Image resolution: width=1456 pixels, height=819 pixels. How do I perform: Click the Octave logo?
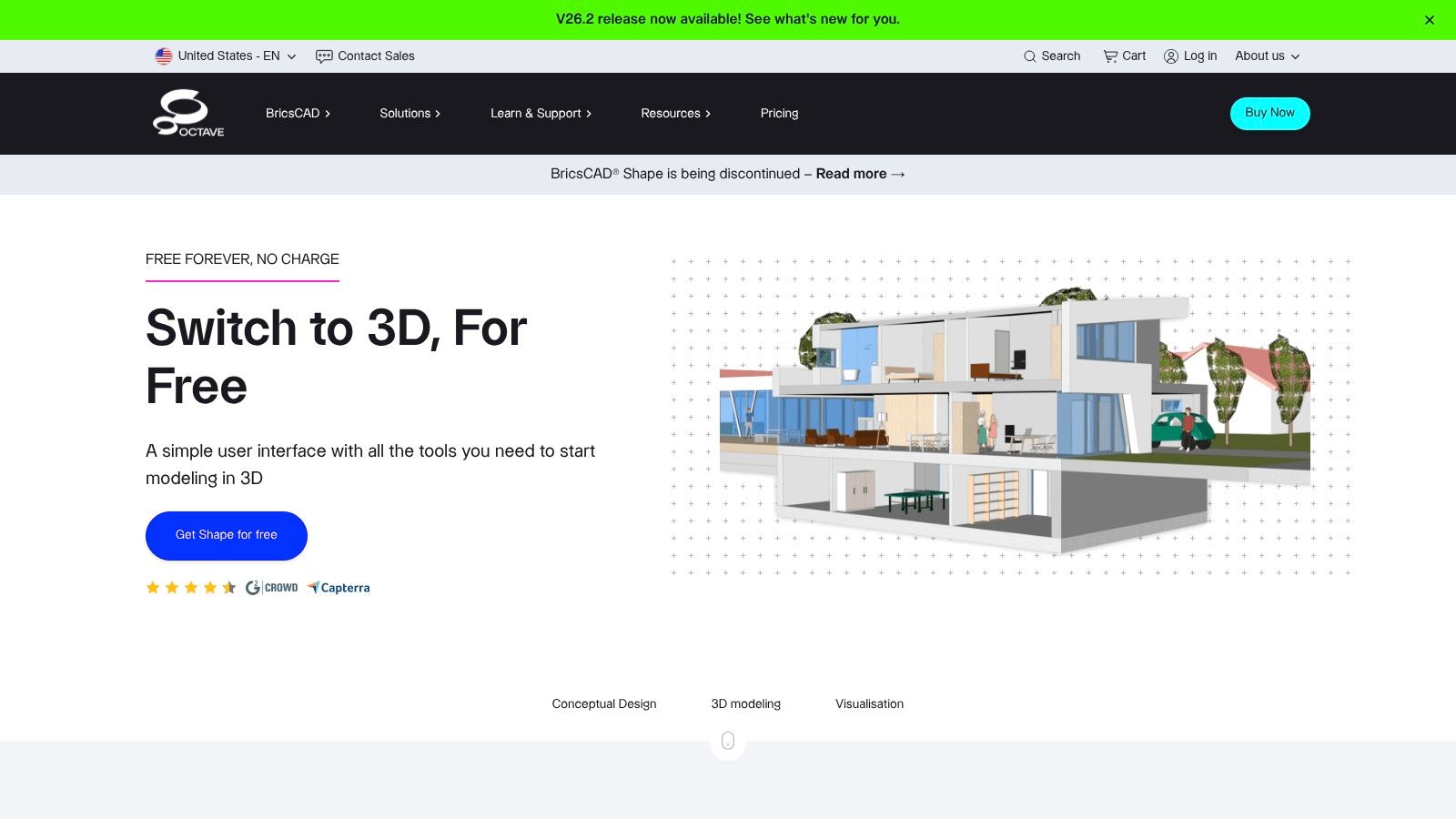pos(188,113)
